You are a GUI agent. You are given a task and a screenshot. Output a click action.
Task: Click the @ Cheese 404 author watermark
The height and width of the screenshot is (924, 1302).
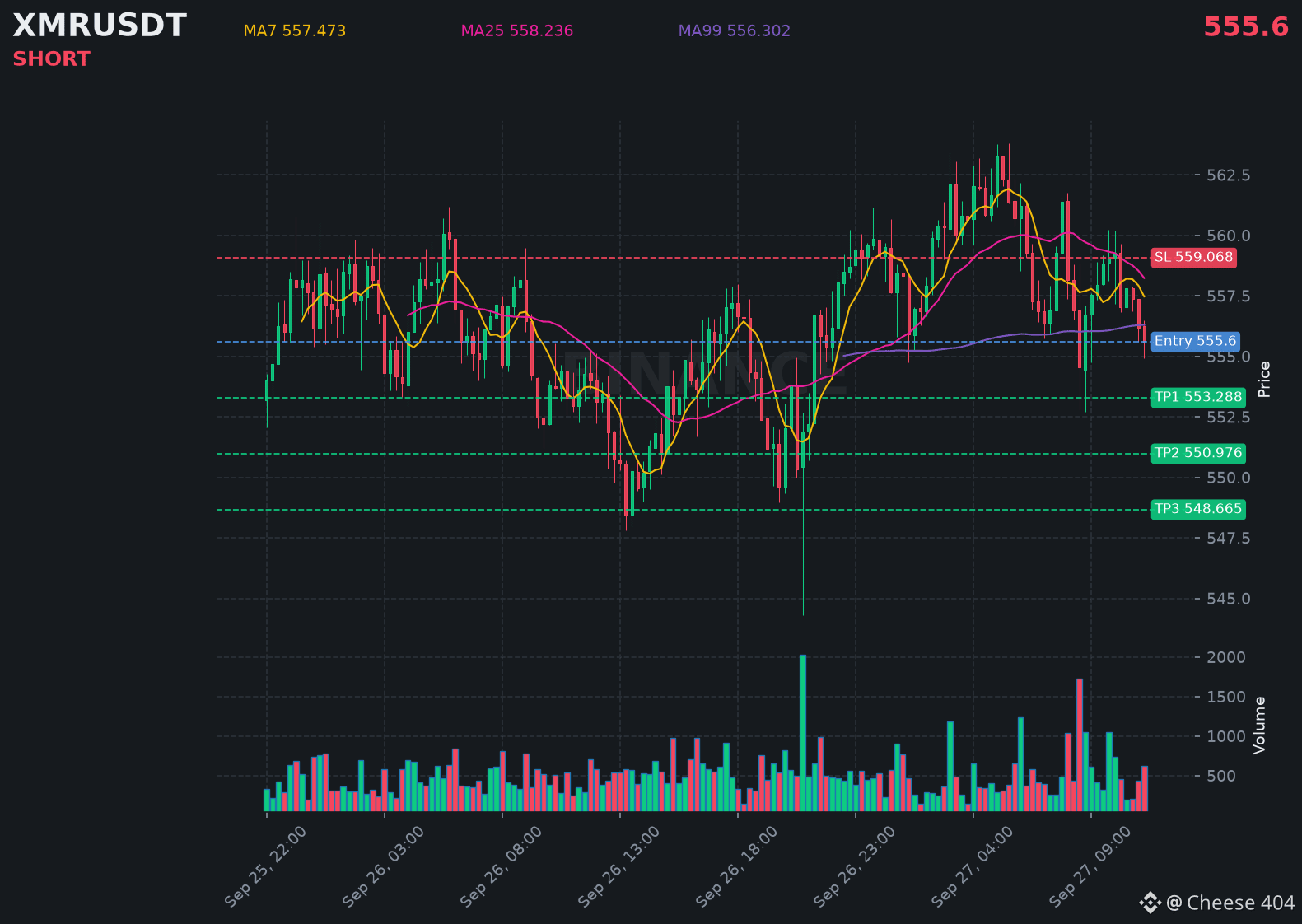pos(1230,903)
